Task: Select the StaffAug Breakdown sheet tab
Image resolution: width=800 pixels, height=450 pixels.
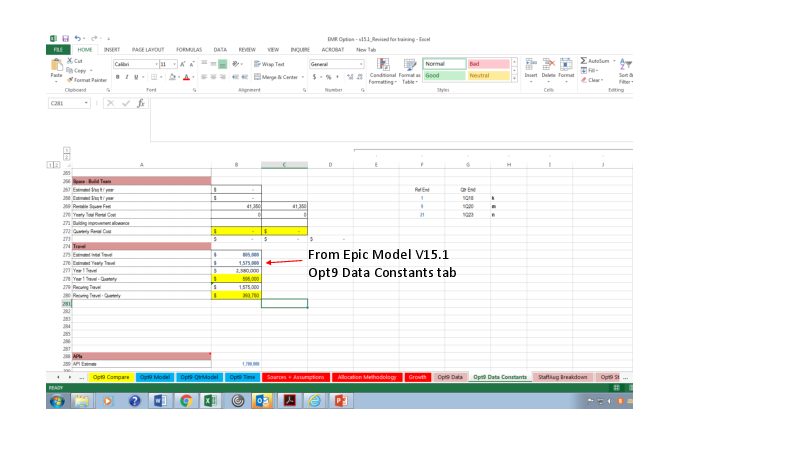Action: [563, 377]
